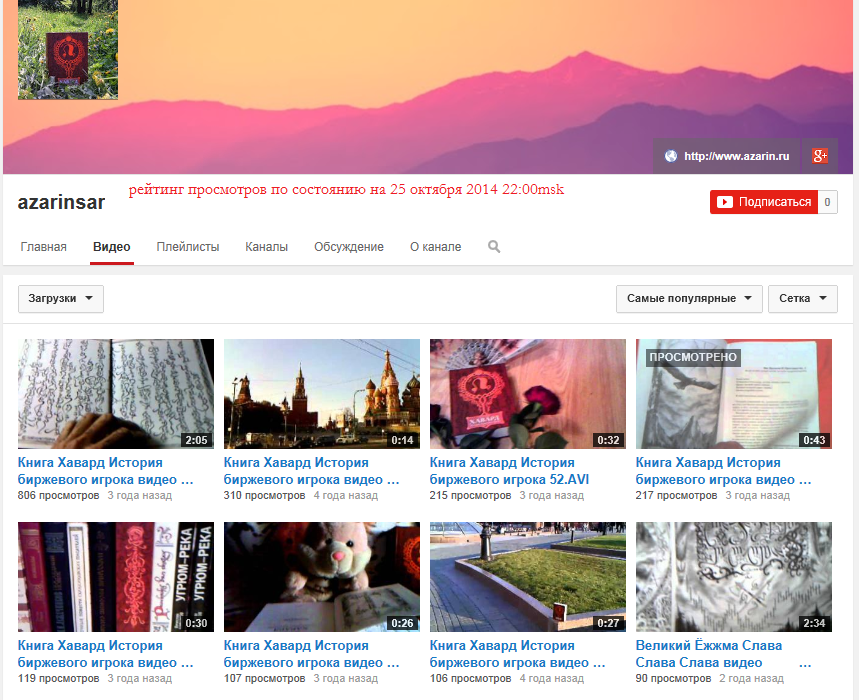The height and width of the screenshot is (700, 859).
Task: Open the Загрузки dropdown
Action: pyautogui.click(x=60, y=298)
